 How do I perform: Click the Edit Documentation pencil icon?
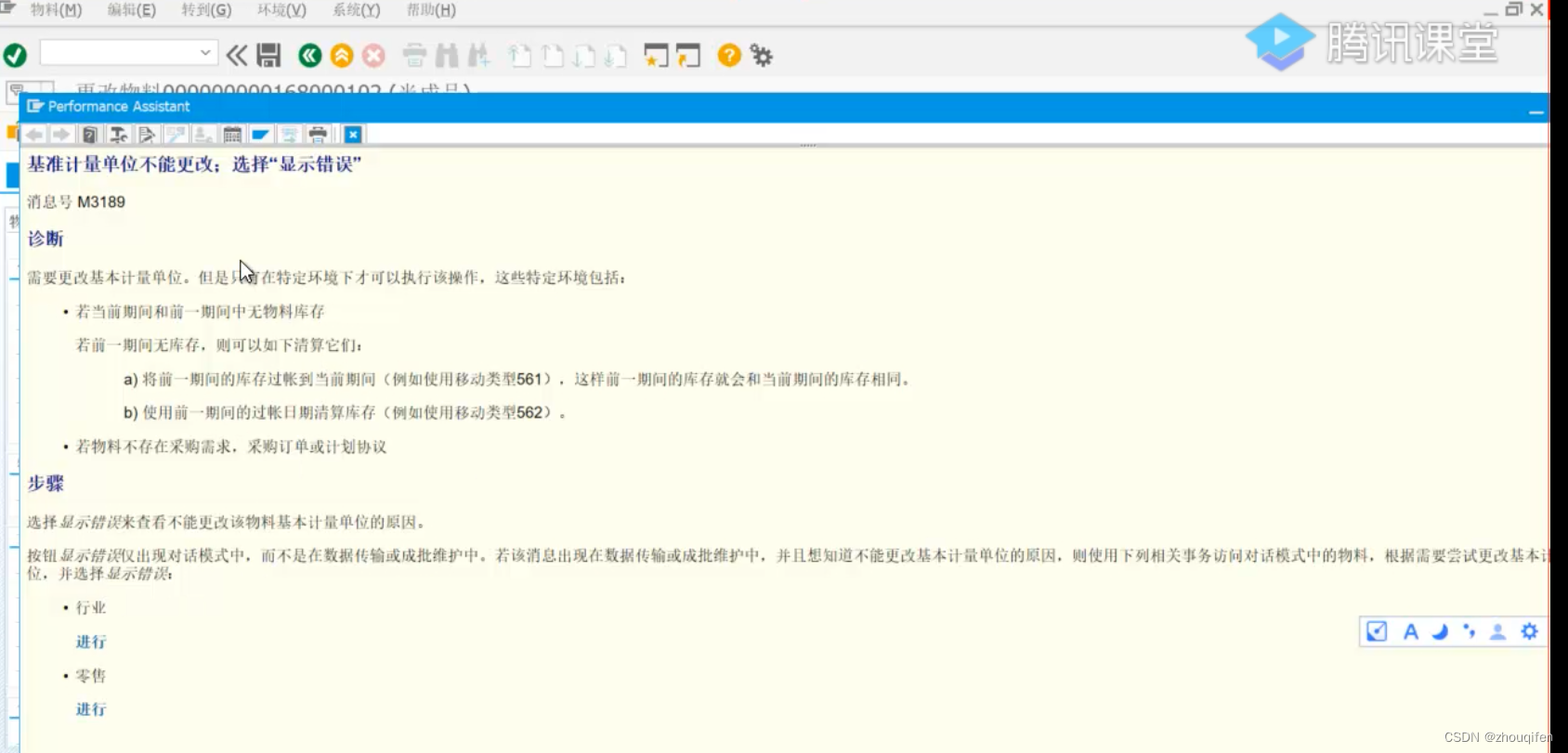click(147, 135)
